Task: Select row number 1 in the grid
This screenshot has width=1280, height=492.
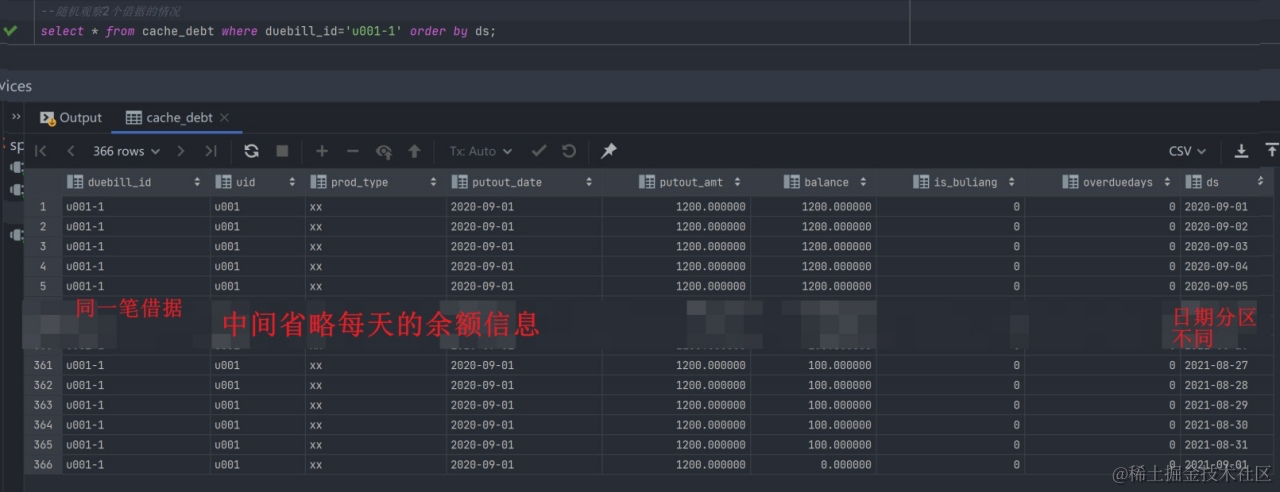Action: point(43,207)
